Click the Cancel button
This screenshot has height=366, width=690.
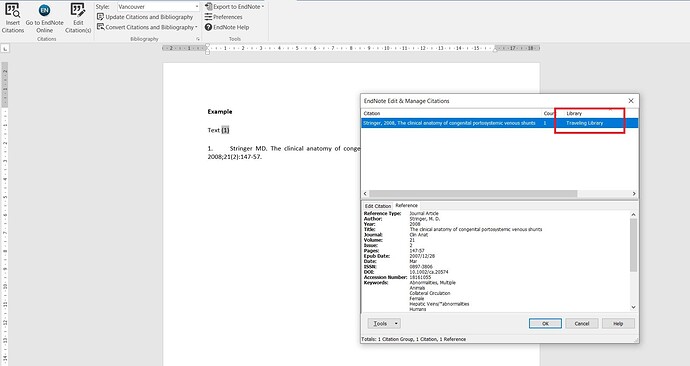coord(582,323)
